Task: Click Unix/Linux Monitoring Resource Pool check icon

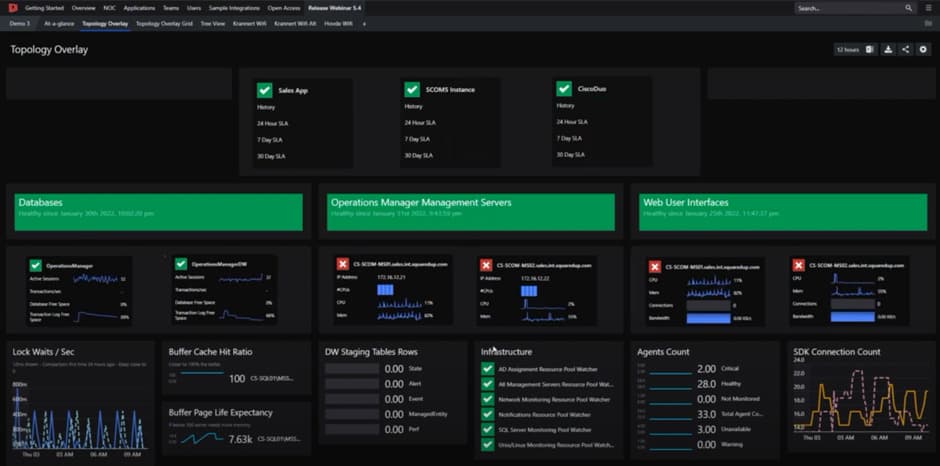Action: coord(487,445)
